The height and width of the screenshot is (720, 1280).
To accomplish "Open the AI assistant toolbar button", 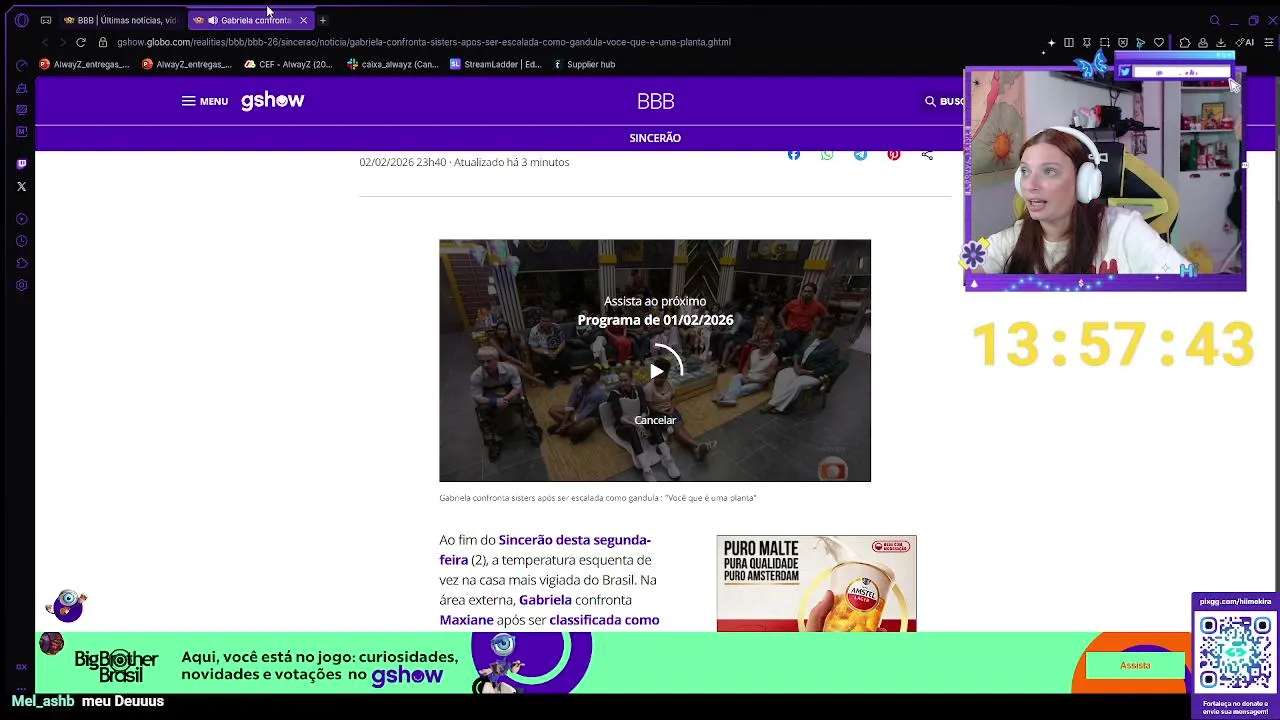I will click(1245, 42).
